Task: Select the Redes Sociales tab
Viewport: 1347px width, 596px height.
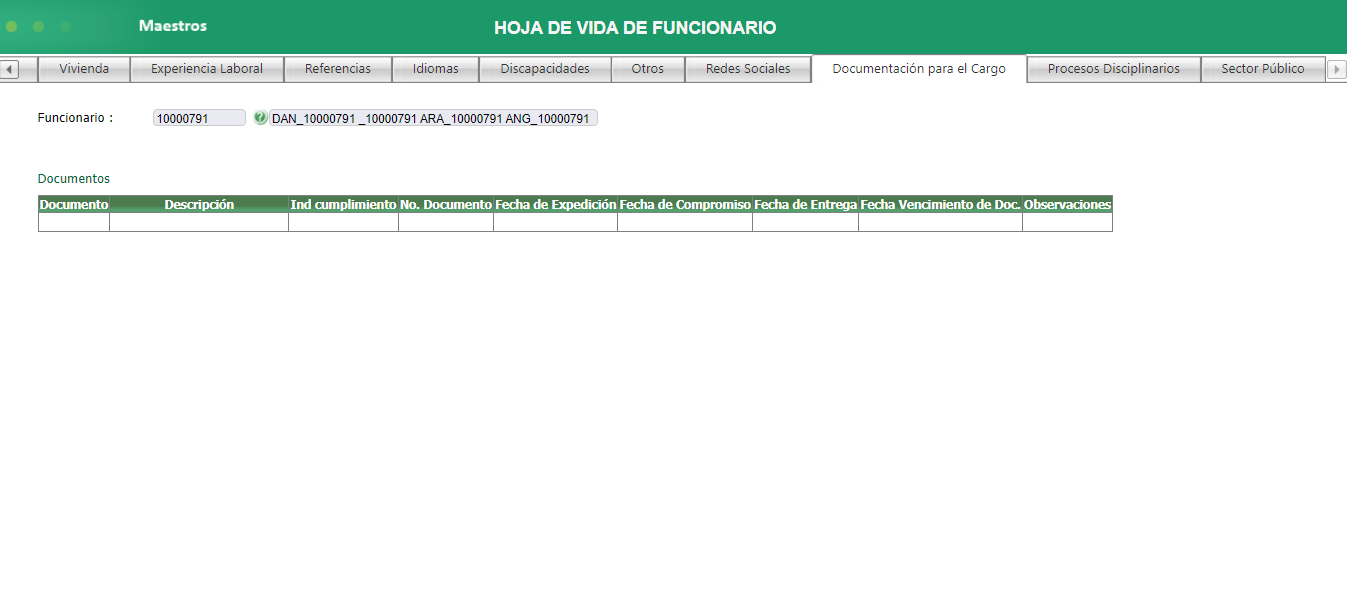Action: [747, 69]
